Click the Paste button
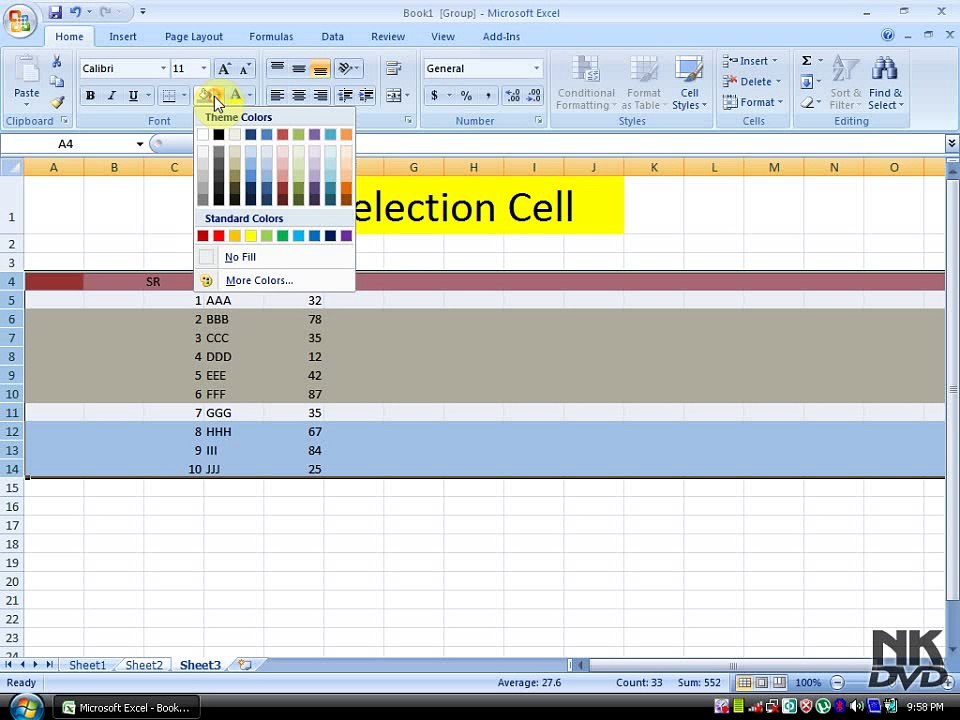The height and width of the screenshot is (720, 960). click(x=26, y=81)
